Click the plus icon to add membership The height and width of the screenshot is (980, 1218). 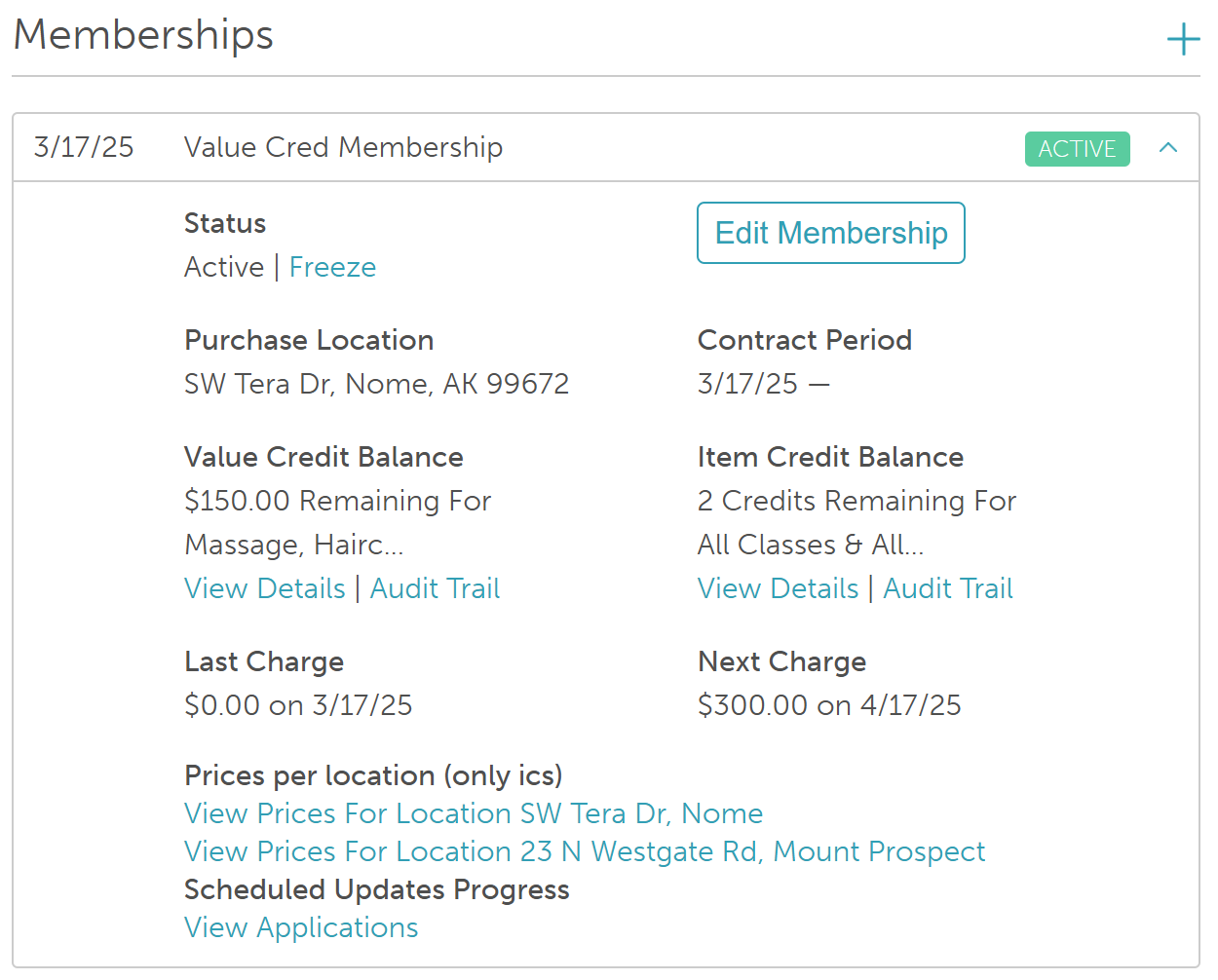click(1183, 40)
